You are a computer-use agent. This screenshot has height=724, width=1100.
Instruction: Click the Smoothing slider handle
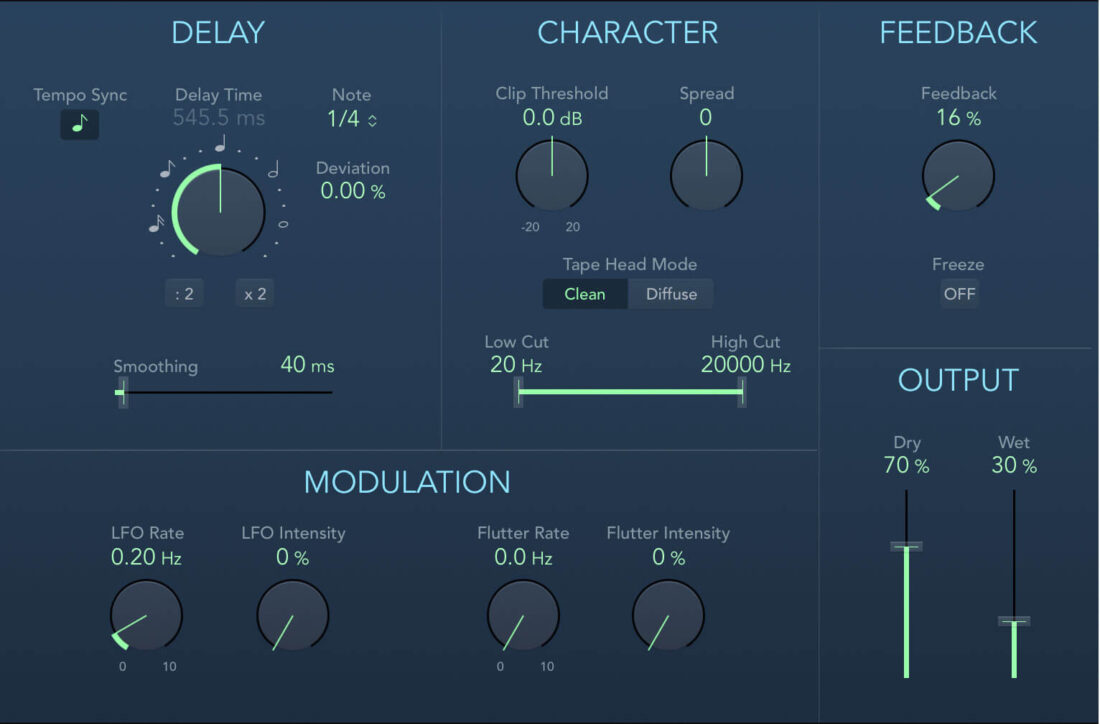pyautogui.click(x=122, y=392)
